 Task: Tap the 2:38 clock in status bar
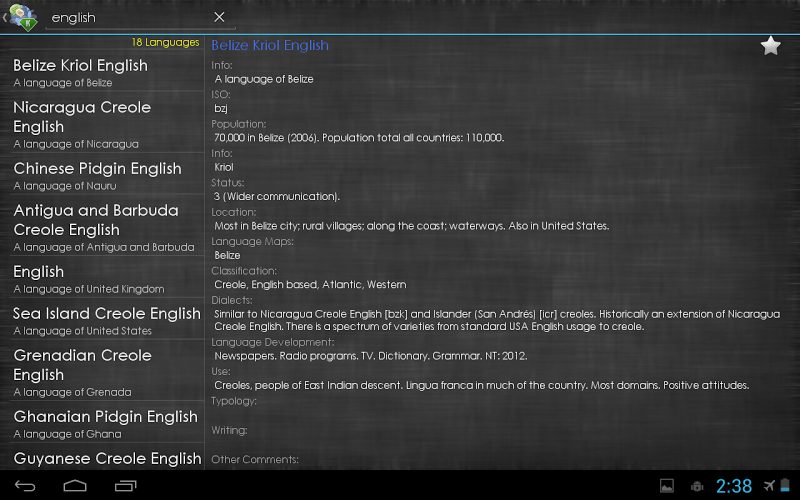[734, 486]
